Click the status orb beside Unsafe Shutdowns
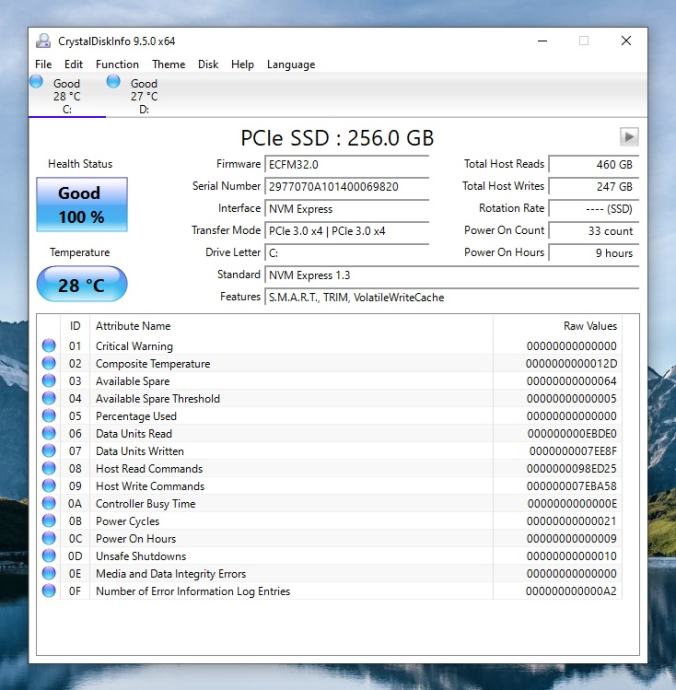The image size is (676, 690). pyautogui.click(x=49, y=556)
